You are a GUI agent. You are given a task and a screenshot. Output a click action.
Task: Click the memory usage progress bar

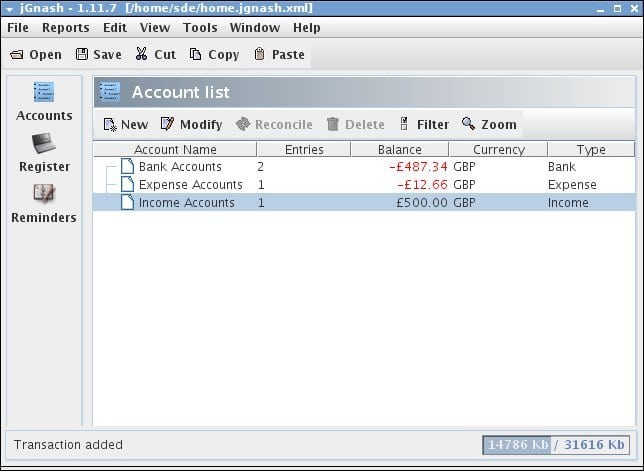click(x=556, y=445)
